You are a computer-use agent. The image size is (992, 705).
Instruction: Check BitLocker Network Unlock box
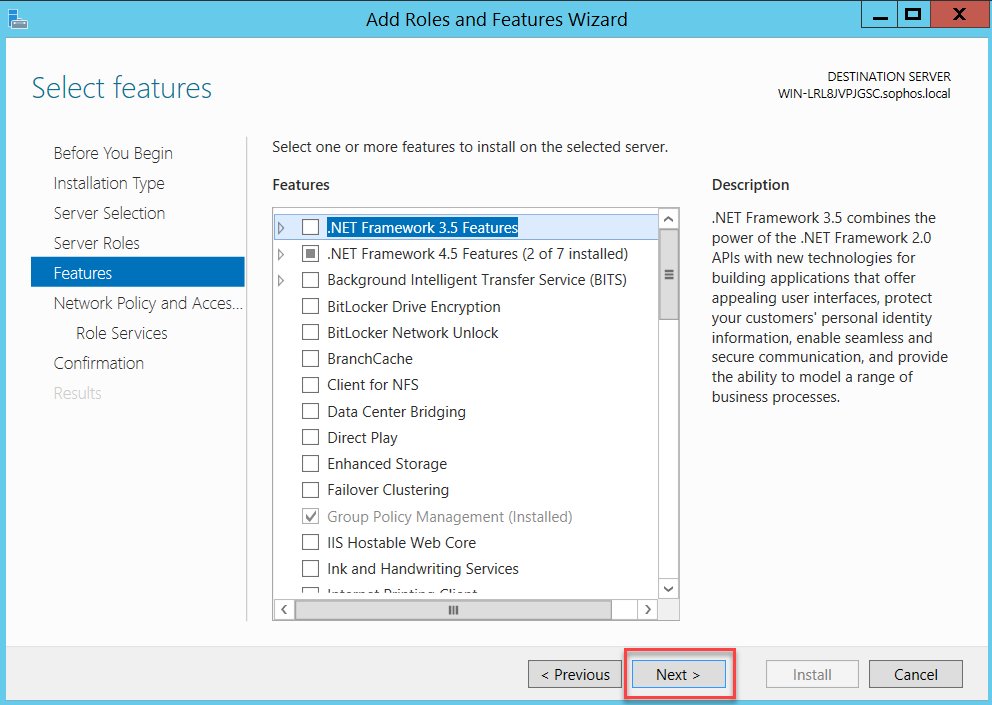click(310, 332)
